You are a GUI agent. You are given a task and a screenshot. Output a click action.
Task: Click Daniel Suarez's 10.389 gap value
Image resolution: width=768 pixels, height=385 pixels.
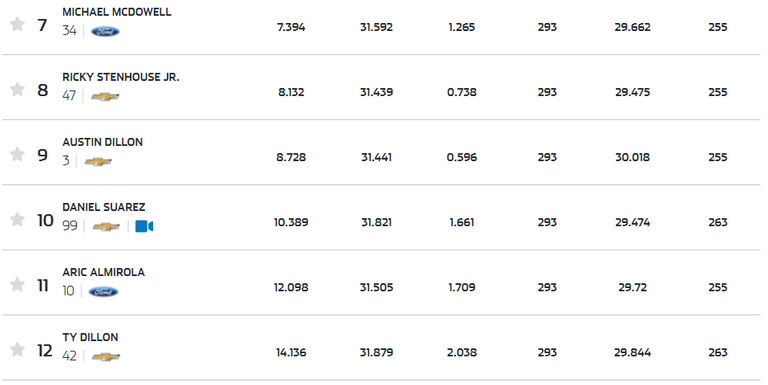click(291, 222)
